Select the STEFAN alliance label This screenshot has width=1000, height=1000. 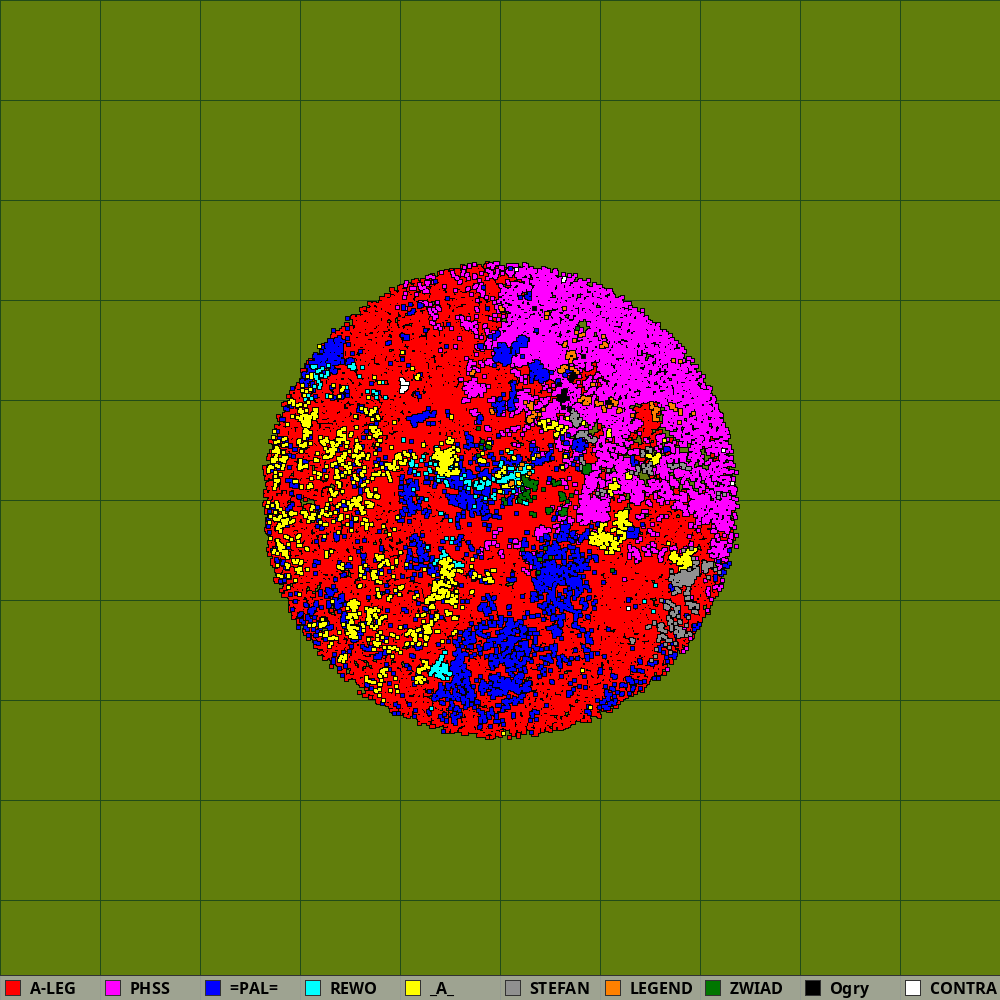click(x=559, y=988)
